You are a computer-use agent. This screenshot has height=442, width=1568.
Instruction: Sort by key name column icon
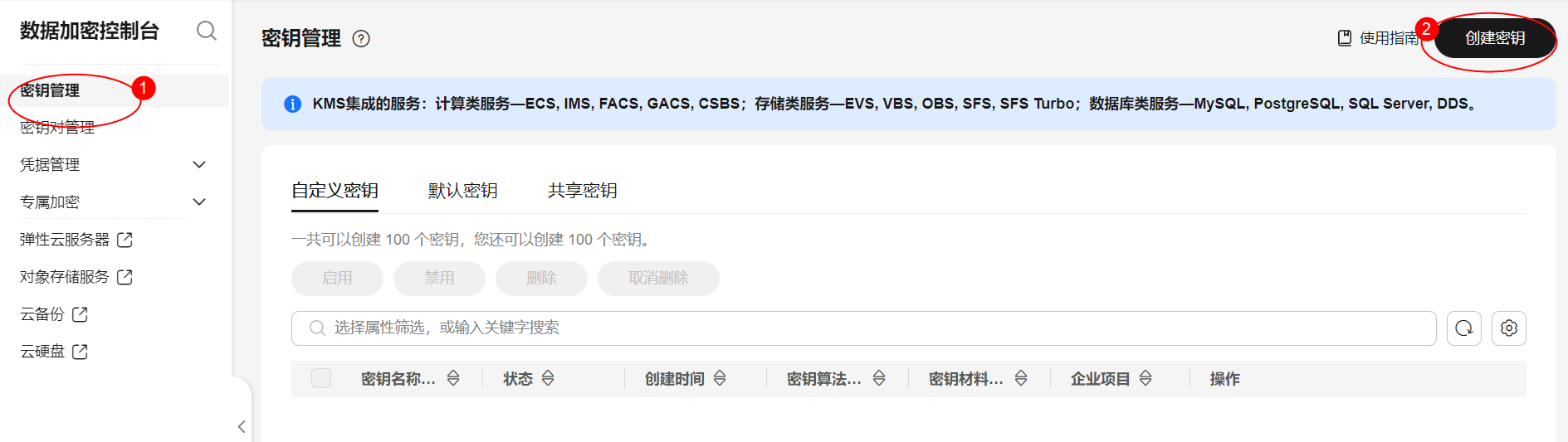pyautogui.click(x=453, y=379)
